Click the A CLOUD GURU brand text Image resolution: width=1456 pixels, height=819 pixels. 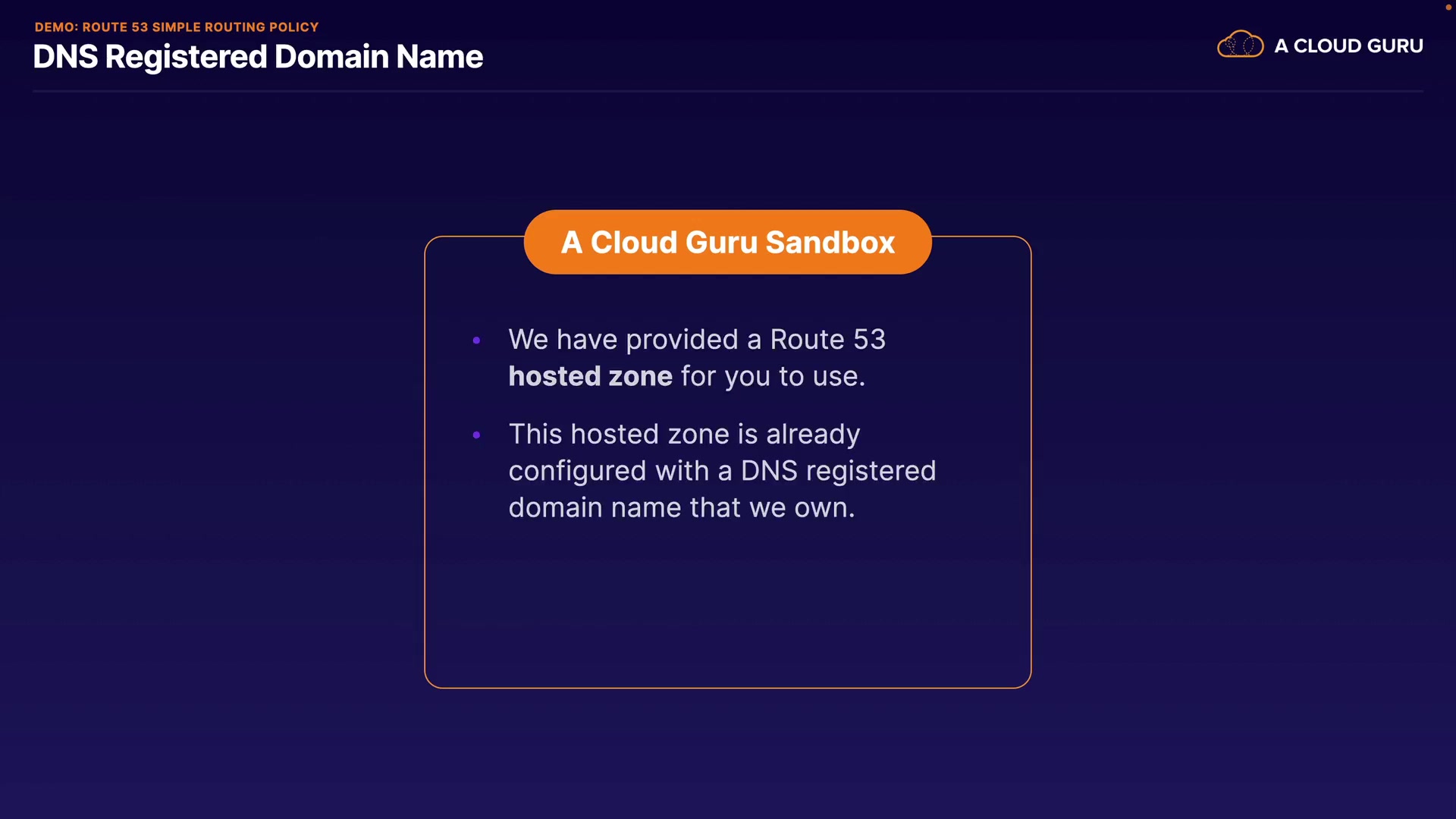pyautogui.click(x=1348, y=46)
